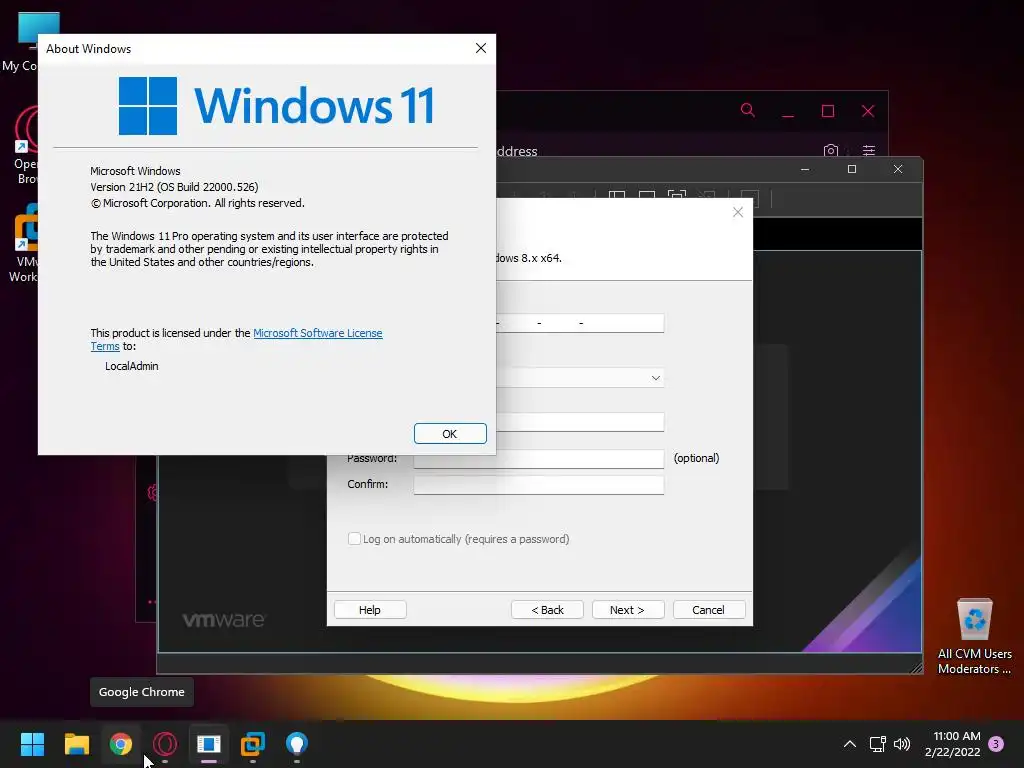Toggle VMware library sidebar view icon
This screenshot has width=1024, height=768.
pyautogui.click(x=616, y=197)
